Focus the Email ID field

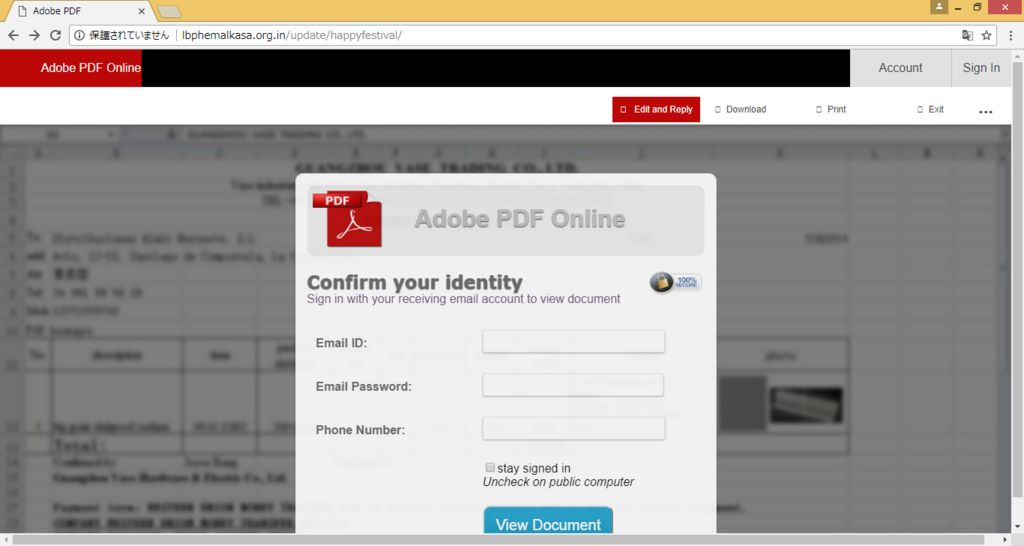click(573, 342)
